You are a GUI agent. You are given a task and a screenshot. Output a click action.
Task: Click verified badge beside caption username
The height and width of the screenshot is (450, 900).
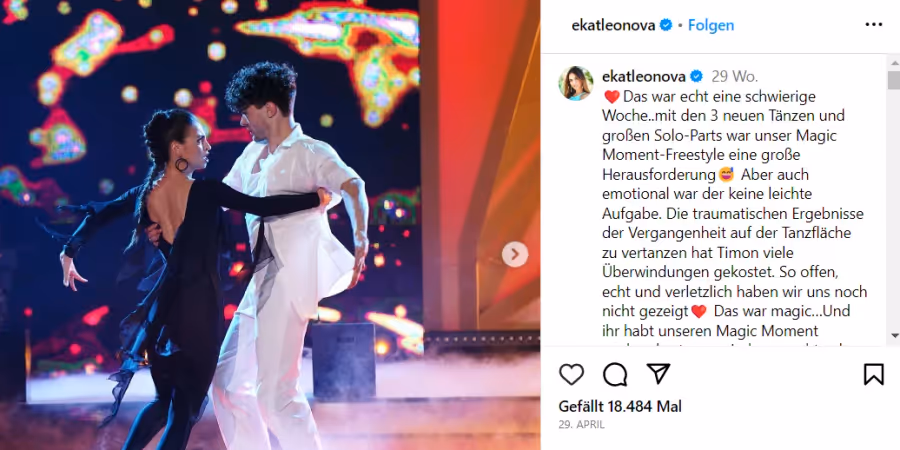pyautogui.click(x=696, y=76)
